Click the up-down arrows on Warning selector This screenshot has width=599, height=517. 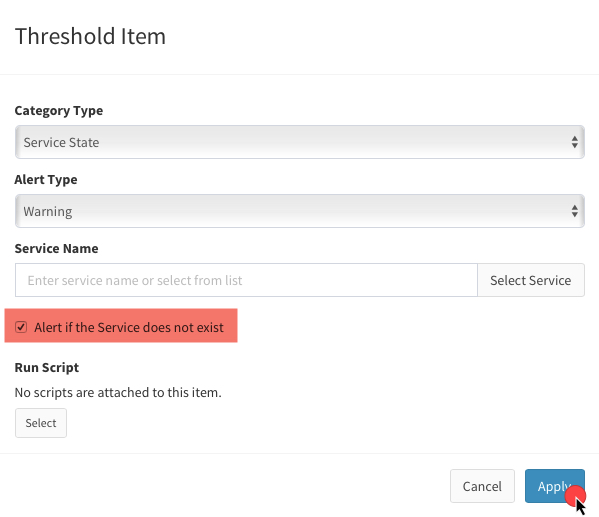tap(574, 211)
